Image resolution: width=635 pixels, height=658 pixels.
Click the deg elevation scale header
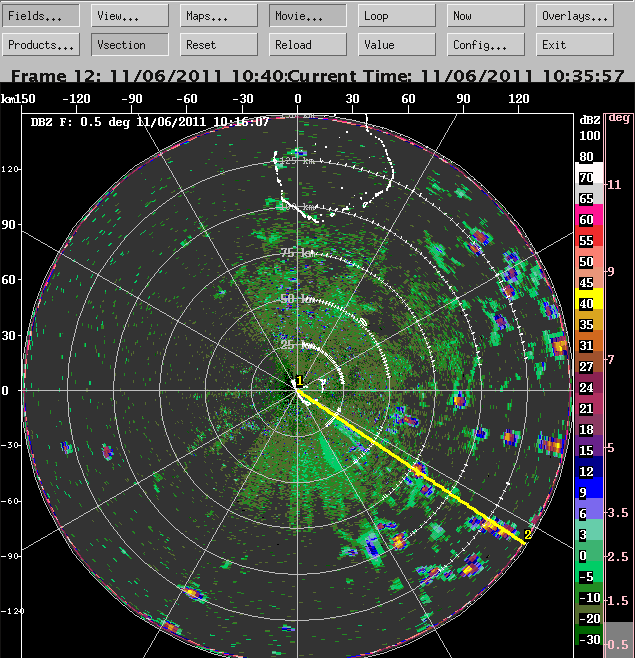coord(619,118)
